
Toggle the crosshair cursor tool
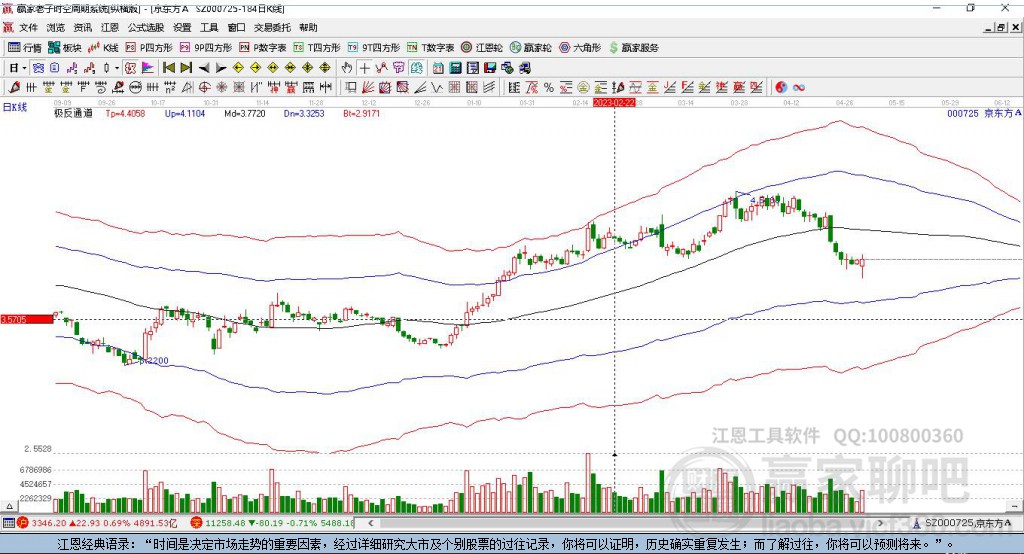pos(364,68)
